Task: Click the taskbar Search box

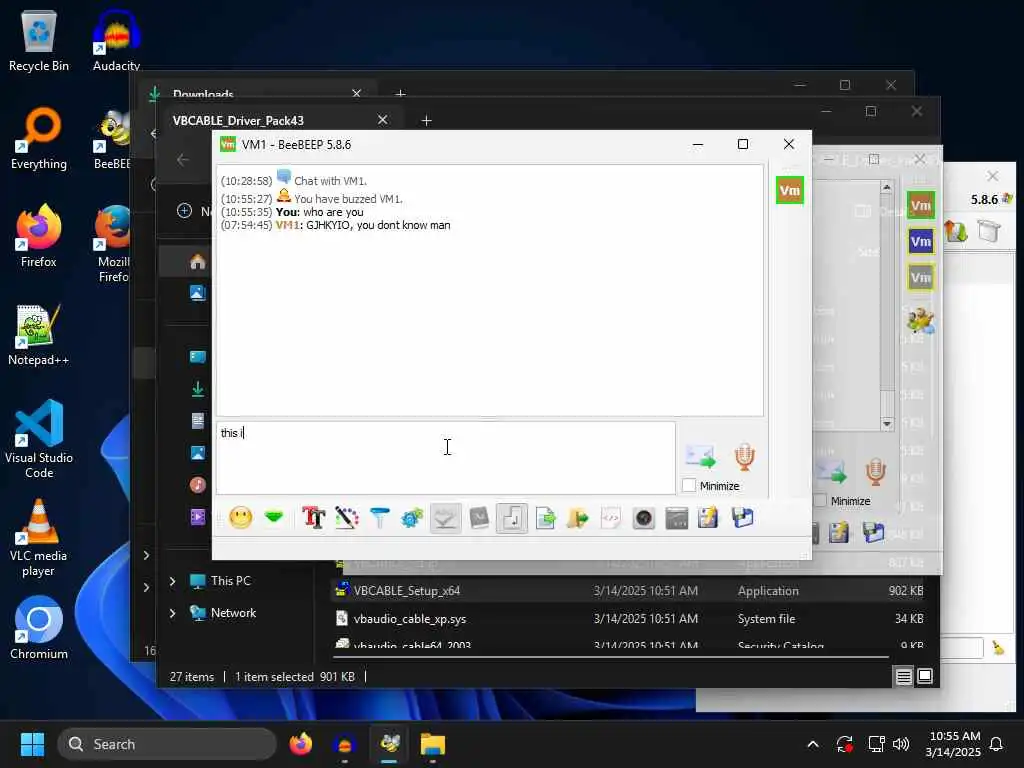Action: coord(167,744)
